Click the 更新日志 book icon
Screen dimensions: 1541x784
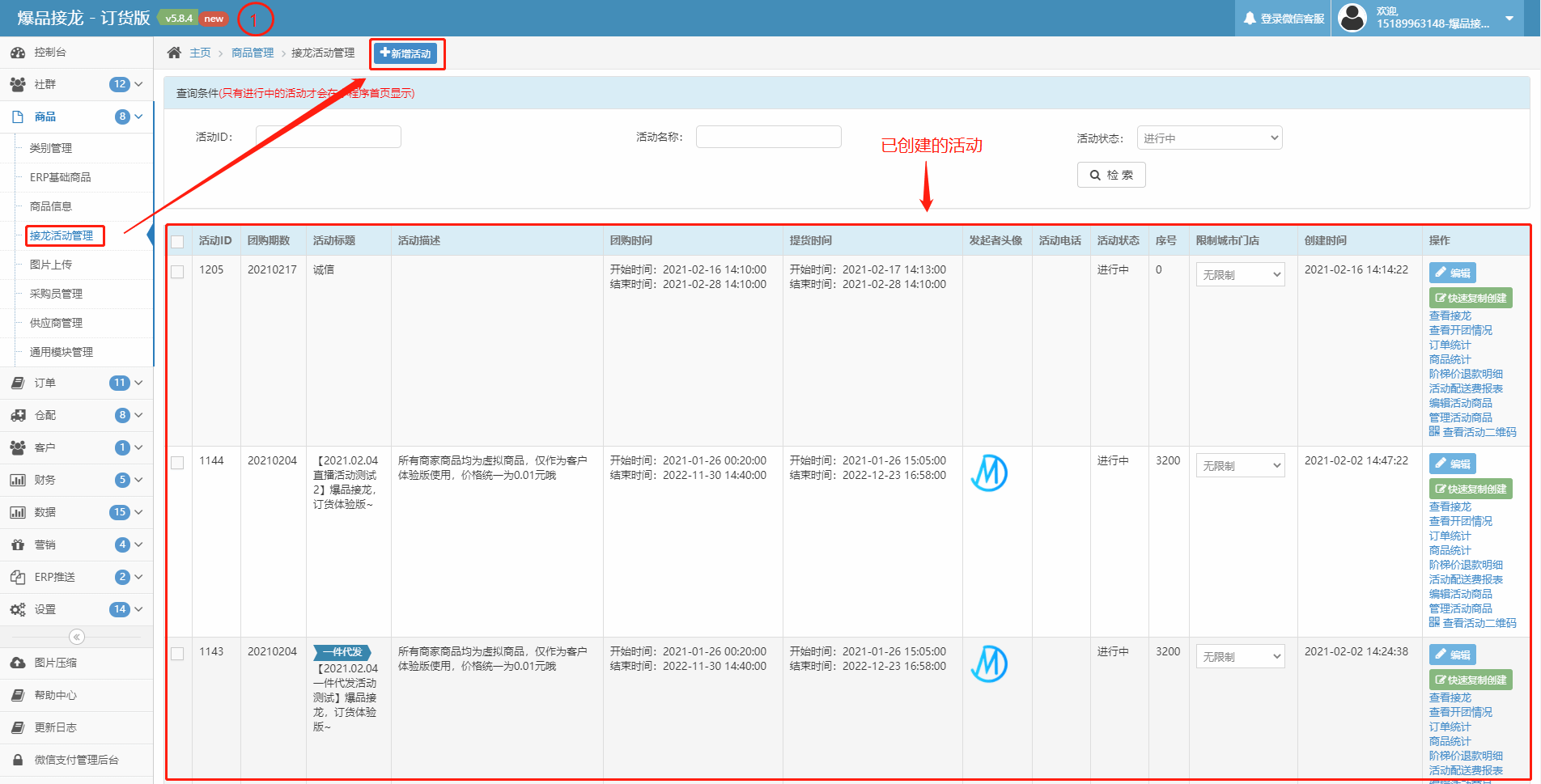click(18, 727)
